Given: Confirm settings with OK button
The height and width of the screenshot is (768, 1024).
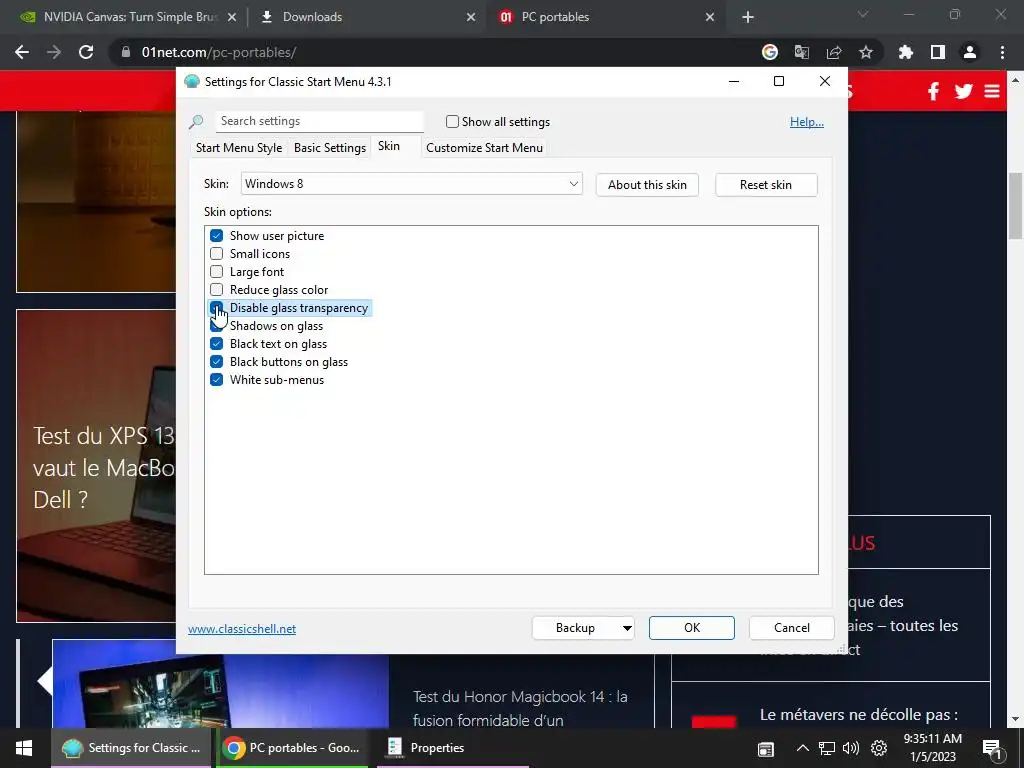Looking at the screenshot, I should point(692,628).
